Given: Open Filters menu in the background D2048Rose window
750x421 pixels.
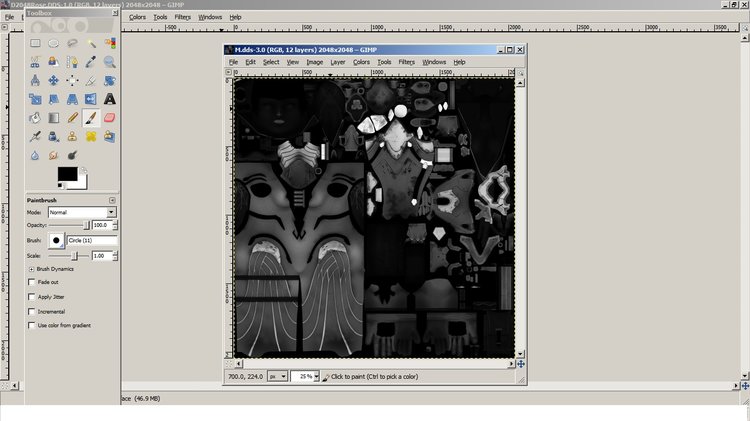Looking at the screenshot, I should [x=182, y=17].
